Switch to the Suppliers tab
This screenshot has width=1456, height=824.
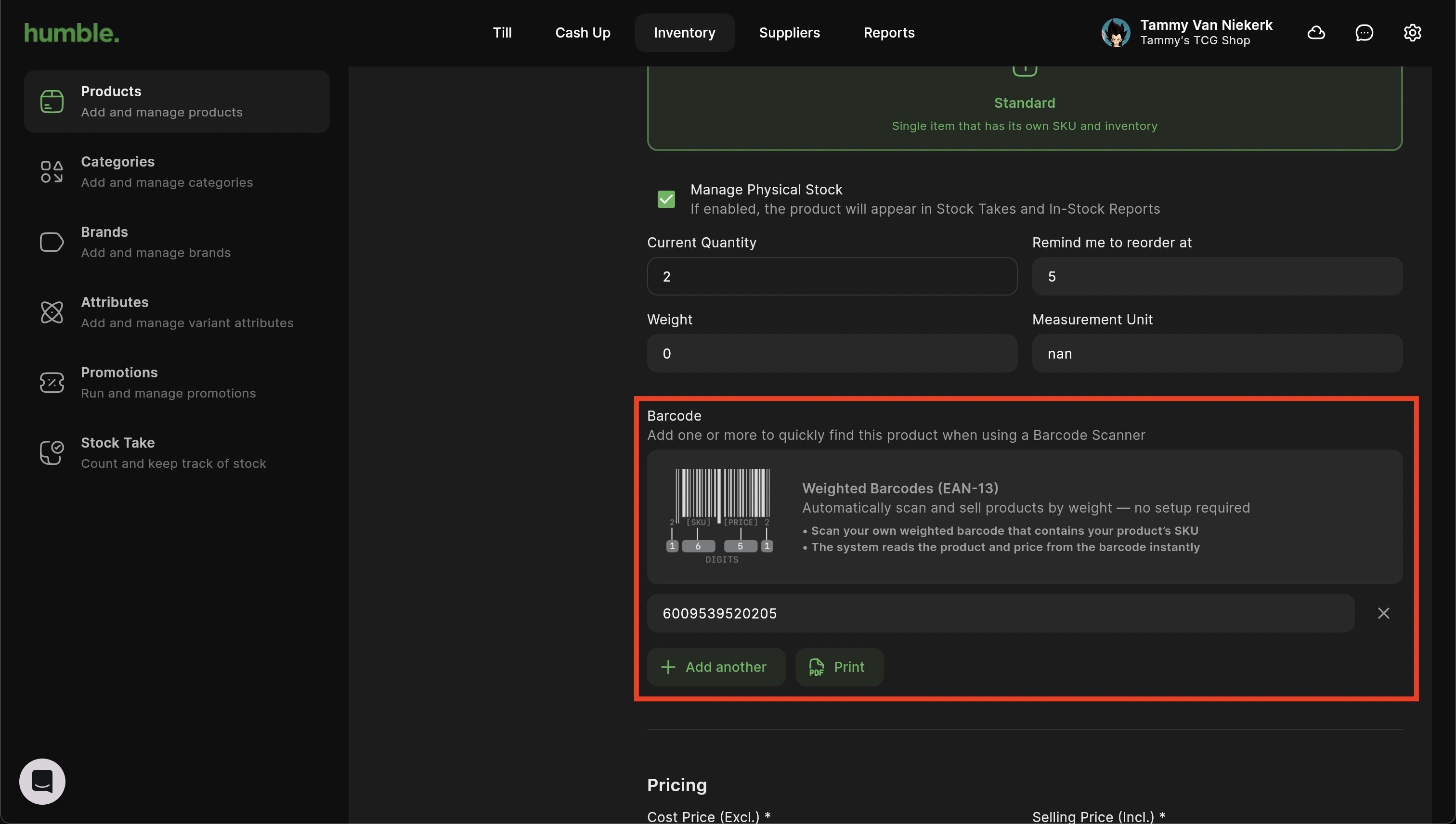click(789, 33)
